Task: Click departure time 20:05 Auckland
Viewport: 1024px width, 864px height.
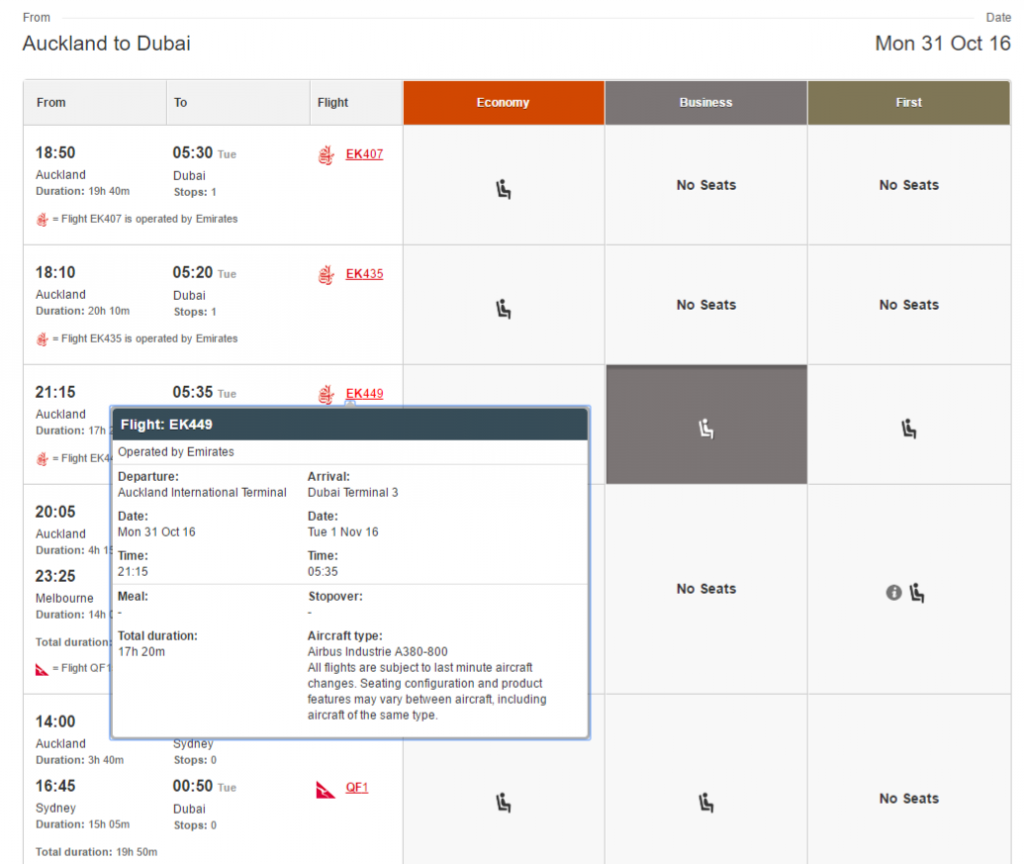Action: pos(56,512)
